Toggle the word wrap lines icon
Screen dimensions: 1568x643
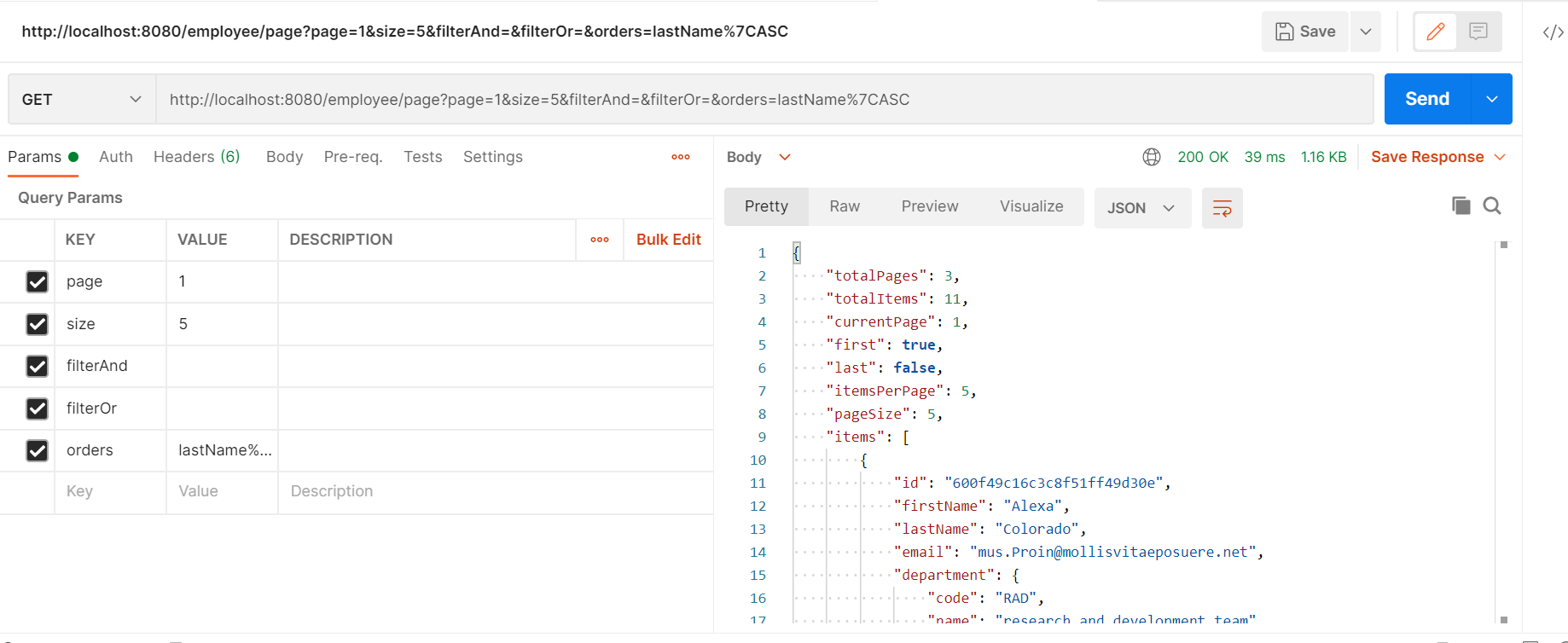click(1222, 208)
